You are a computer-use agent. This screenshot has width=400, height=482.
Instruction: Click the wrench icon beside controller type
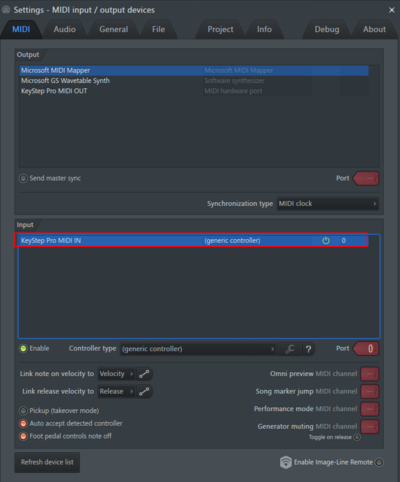point(290,349)
